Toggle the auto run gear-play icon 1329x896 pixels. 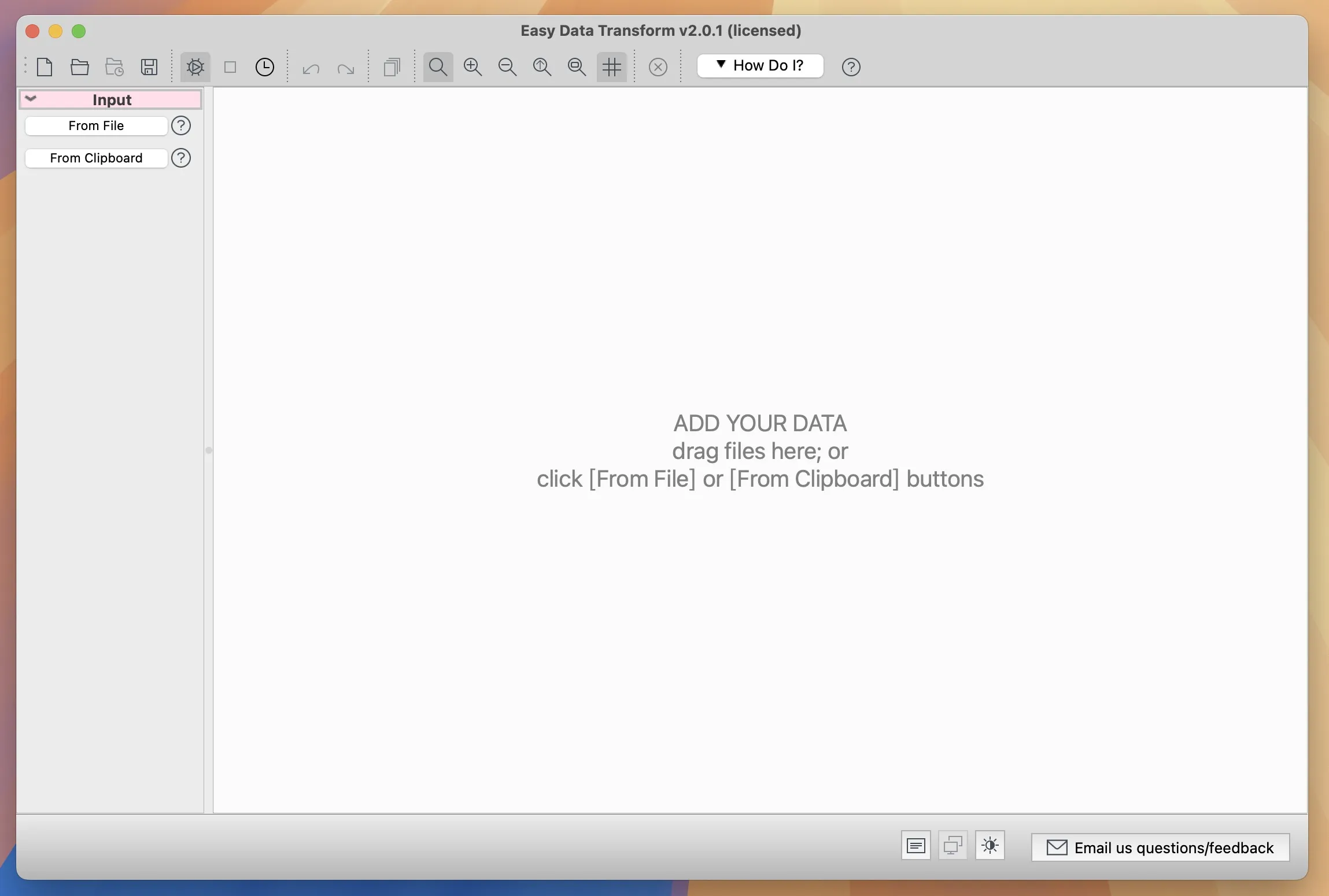pyautogui.click(x=195, y=67)
